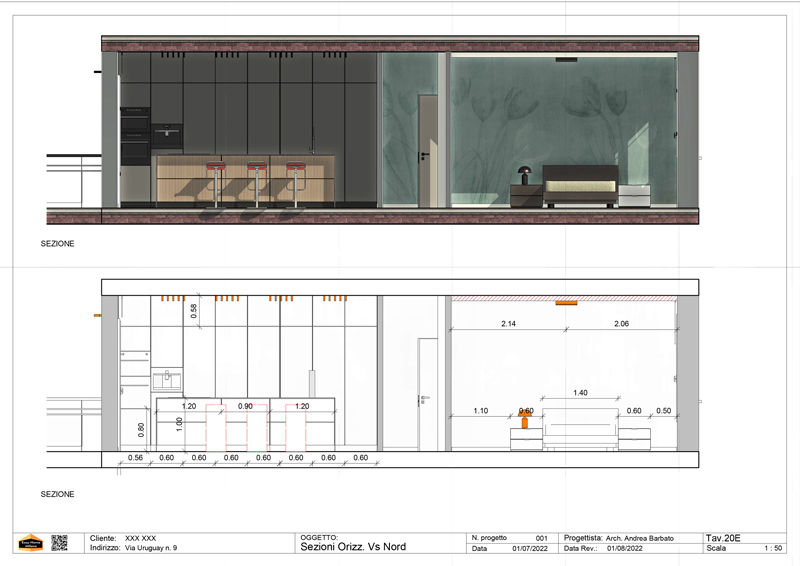
Task: Click the 'Via Uruguay n. 9' address
Action: 151,548
